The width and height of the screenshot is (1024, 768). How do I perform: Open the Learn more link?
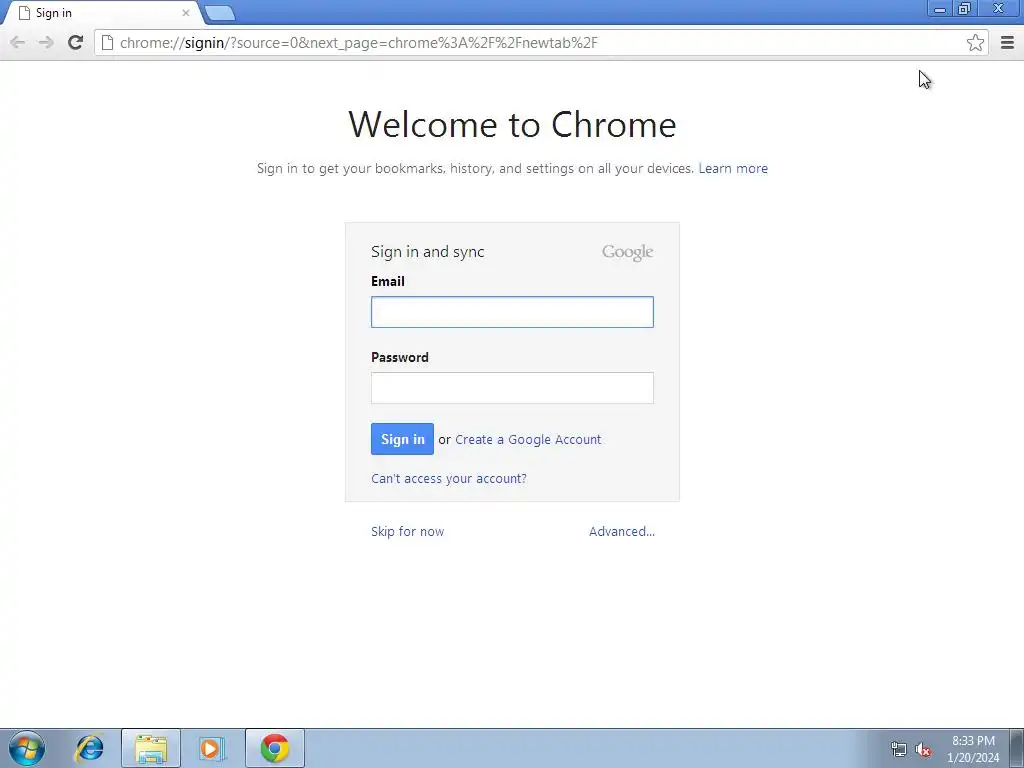[x=733, y=168]
